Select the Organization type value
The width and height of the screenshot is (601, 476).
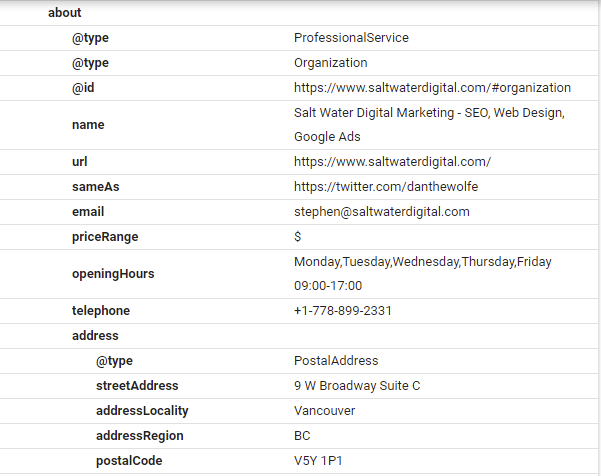330,63
